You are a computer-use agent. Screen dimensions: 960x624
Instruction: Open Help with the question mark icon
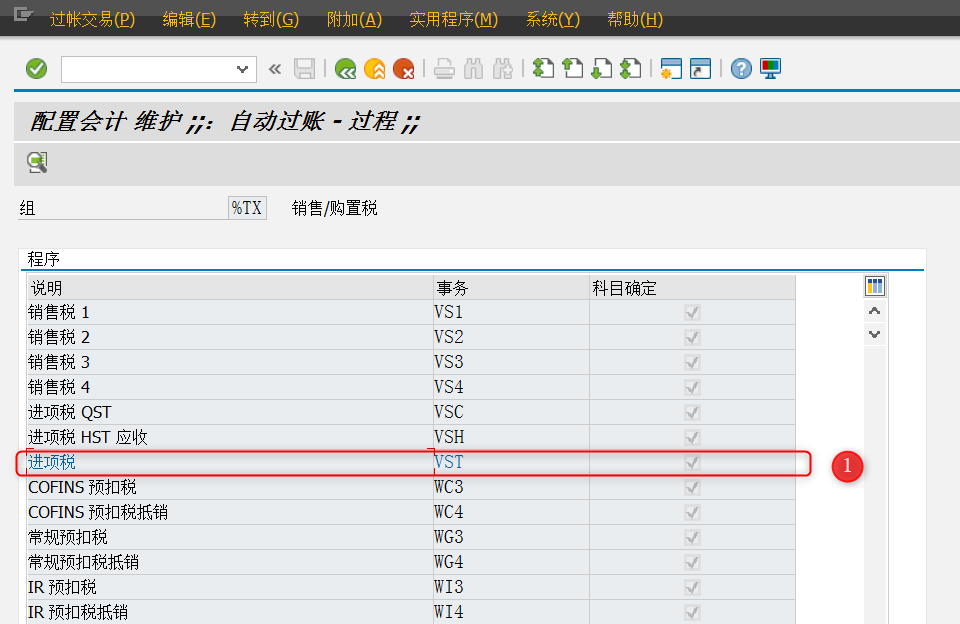tap(741, 69)
